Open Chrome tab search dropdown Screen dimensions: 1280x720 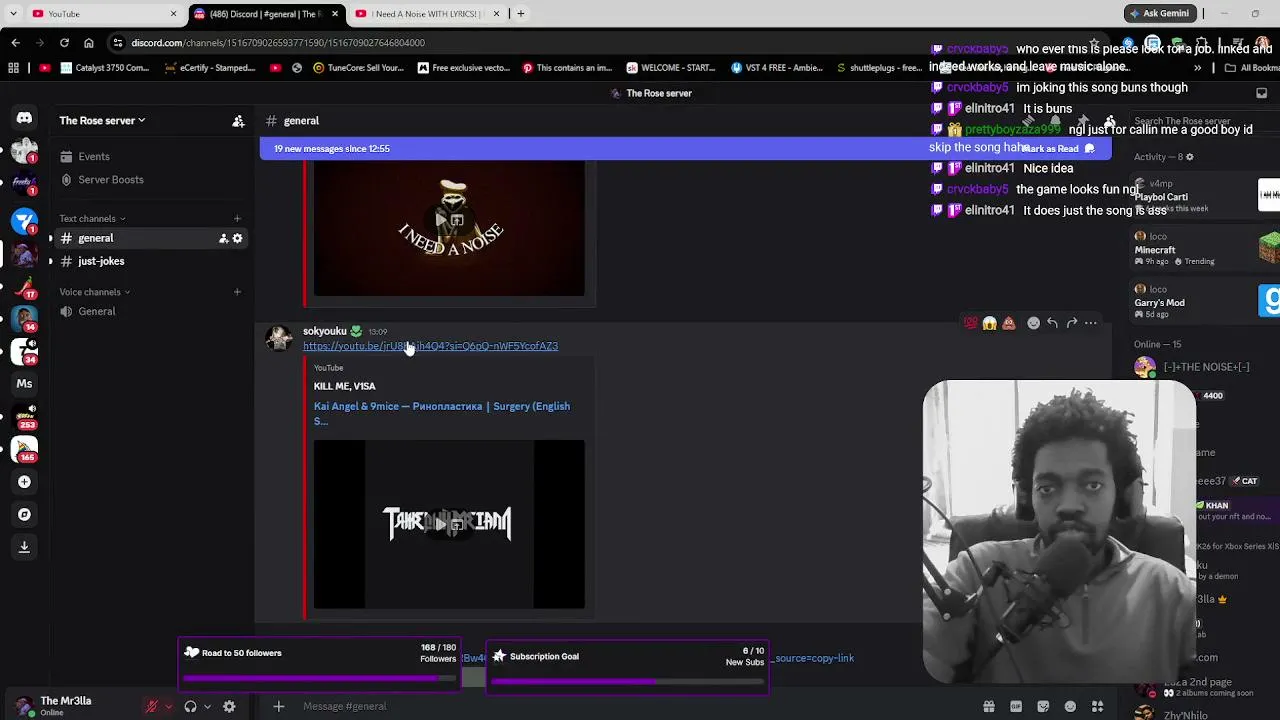[12, 14]
